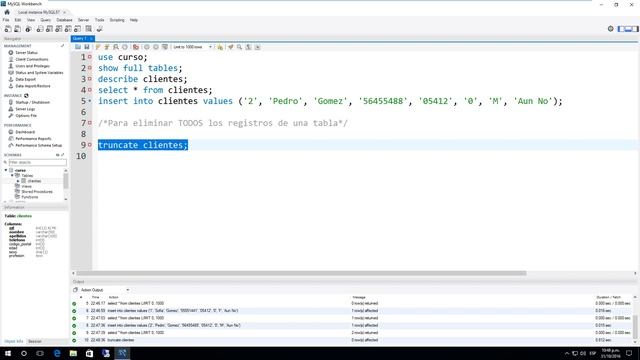Select the Stored Procedures tree item
Viewport: 640px width, 360px height.
pos(37,191)
